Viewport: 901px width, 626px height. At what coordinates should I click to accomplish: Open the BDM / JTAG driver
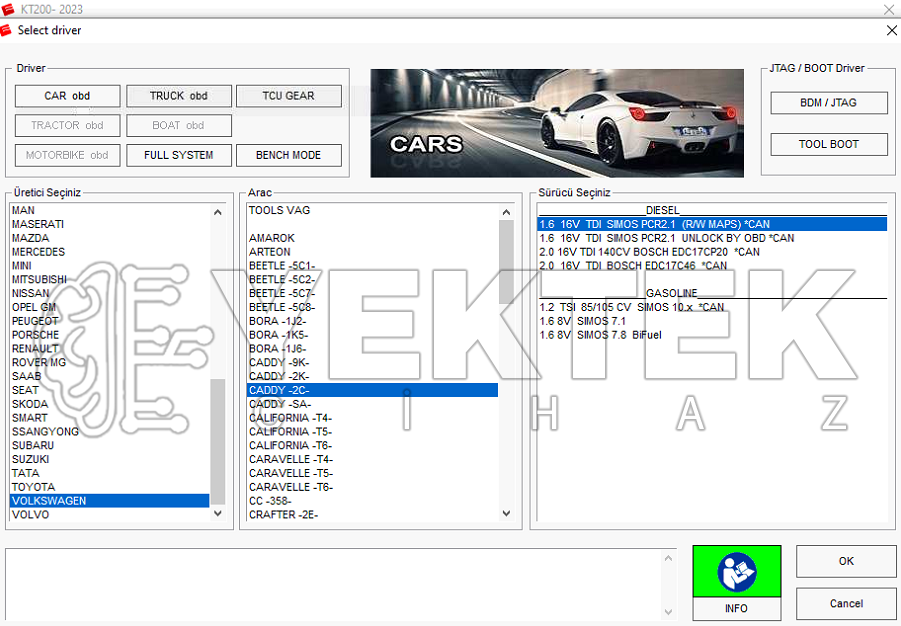click(829, 103)
